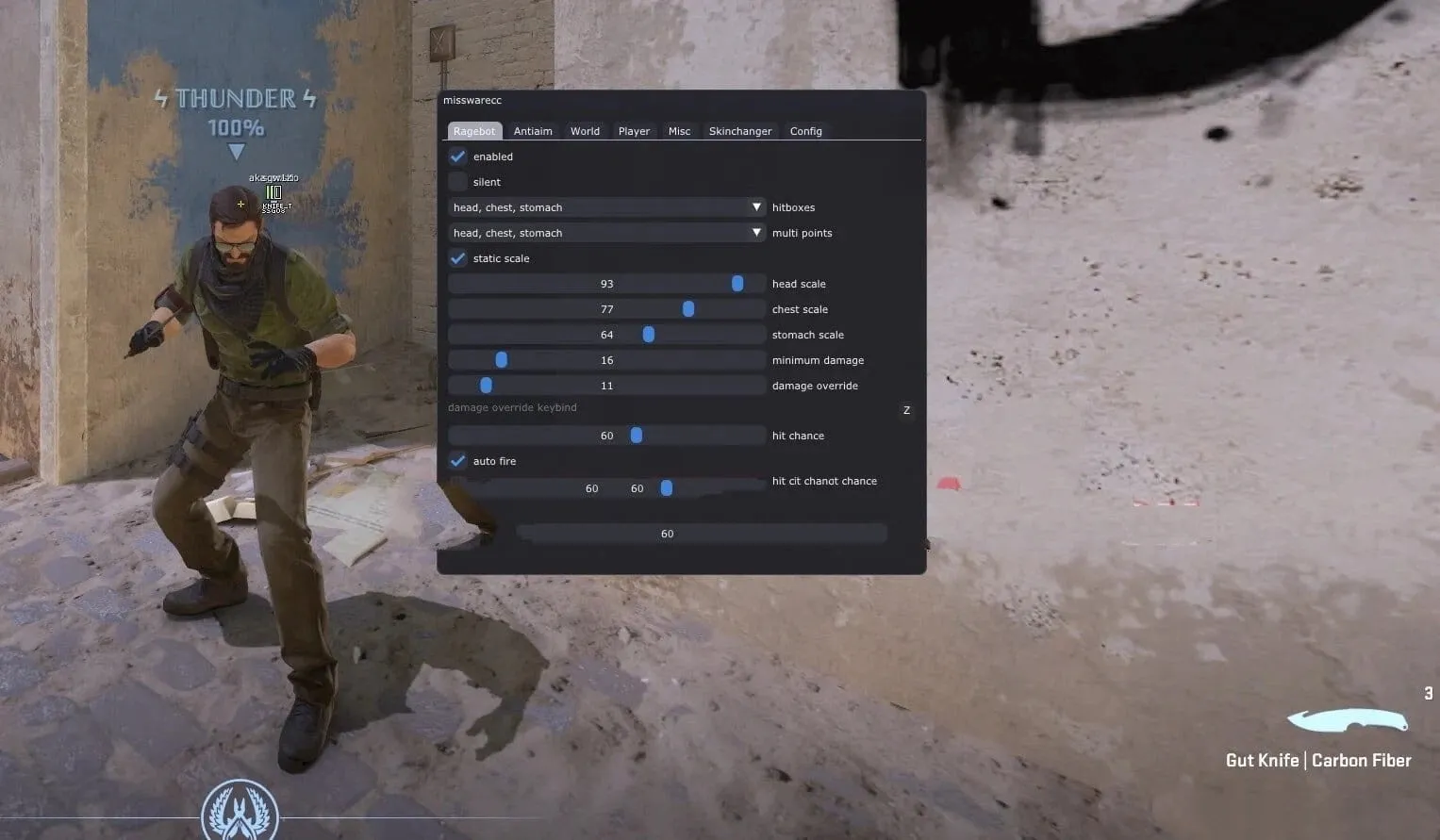Viewport: 1440px width, 840px height.
Task: Enable the silent checkbox
Action: click(x=457, y=182)
